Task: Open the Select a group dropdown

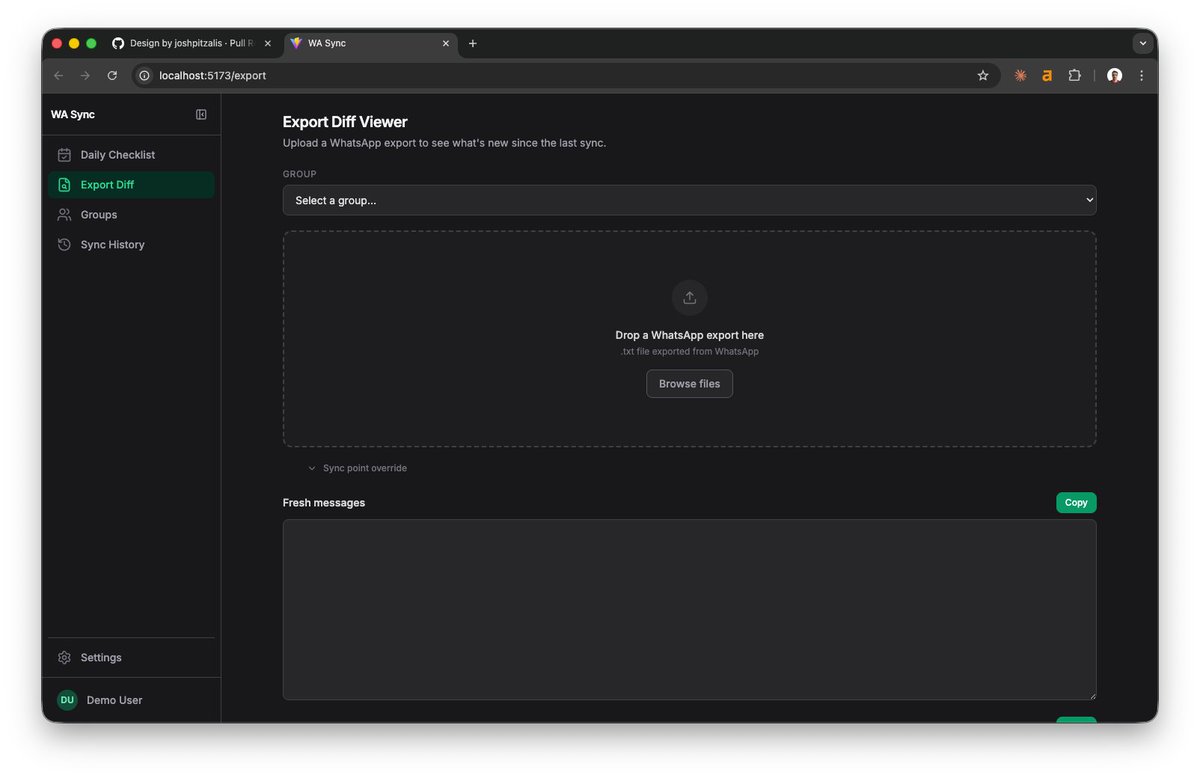Action: [x=690, y=200]
